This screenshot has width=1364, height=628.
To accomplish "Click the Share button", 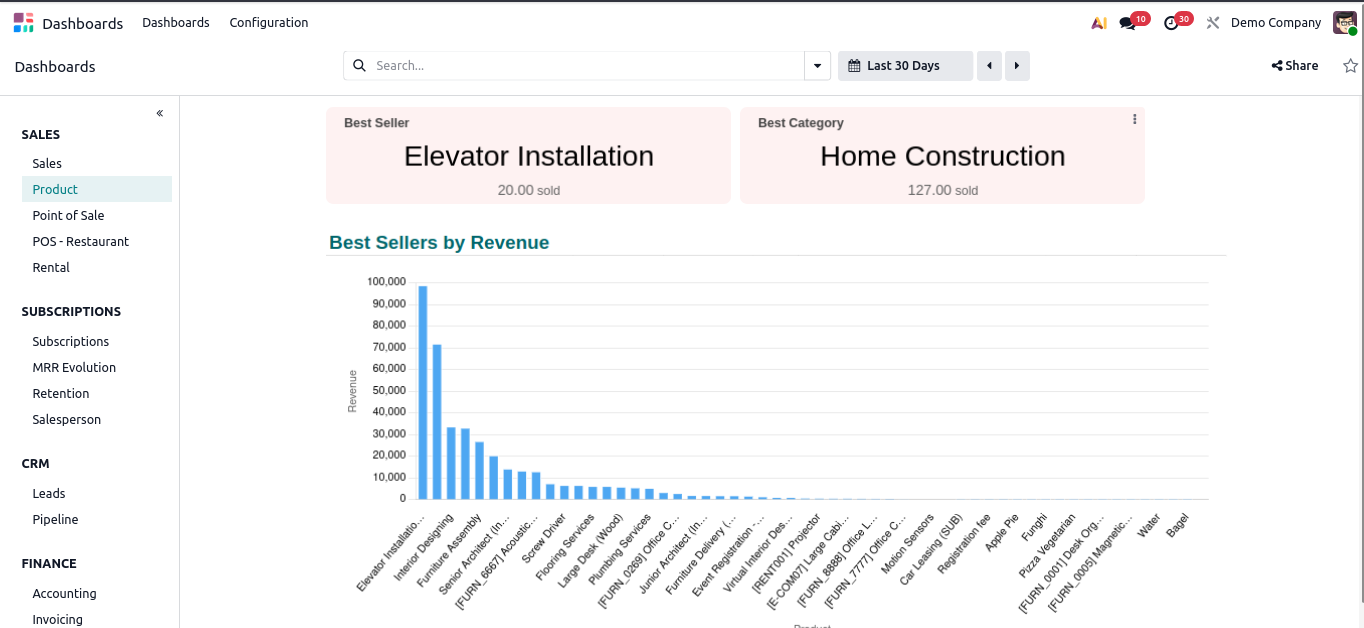I will click(1295, 66).
